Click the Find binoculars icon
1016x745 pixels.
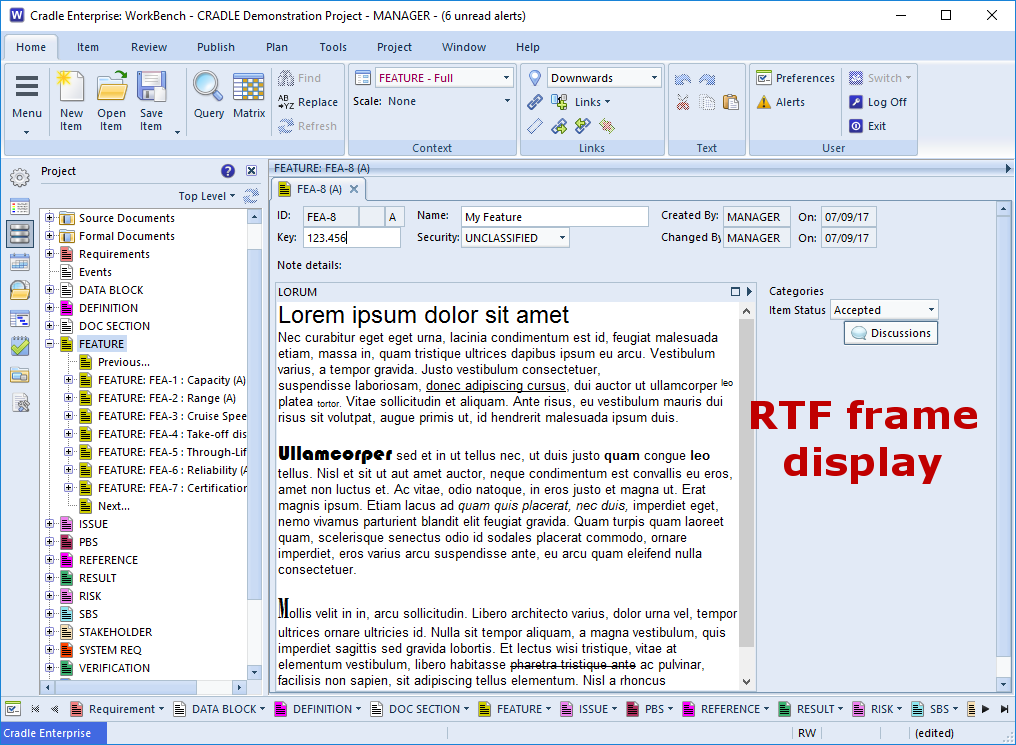286,78
